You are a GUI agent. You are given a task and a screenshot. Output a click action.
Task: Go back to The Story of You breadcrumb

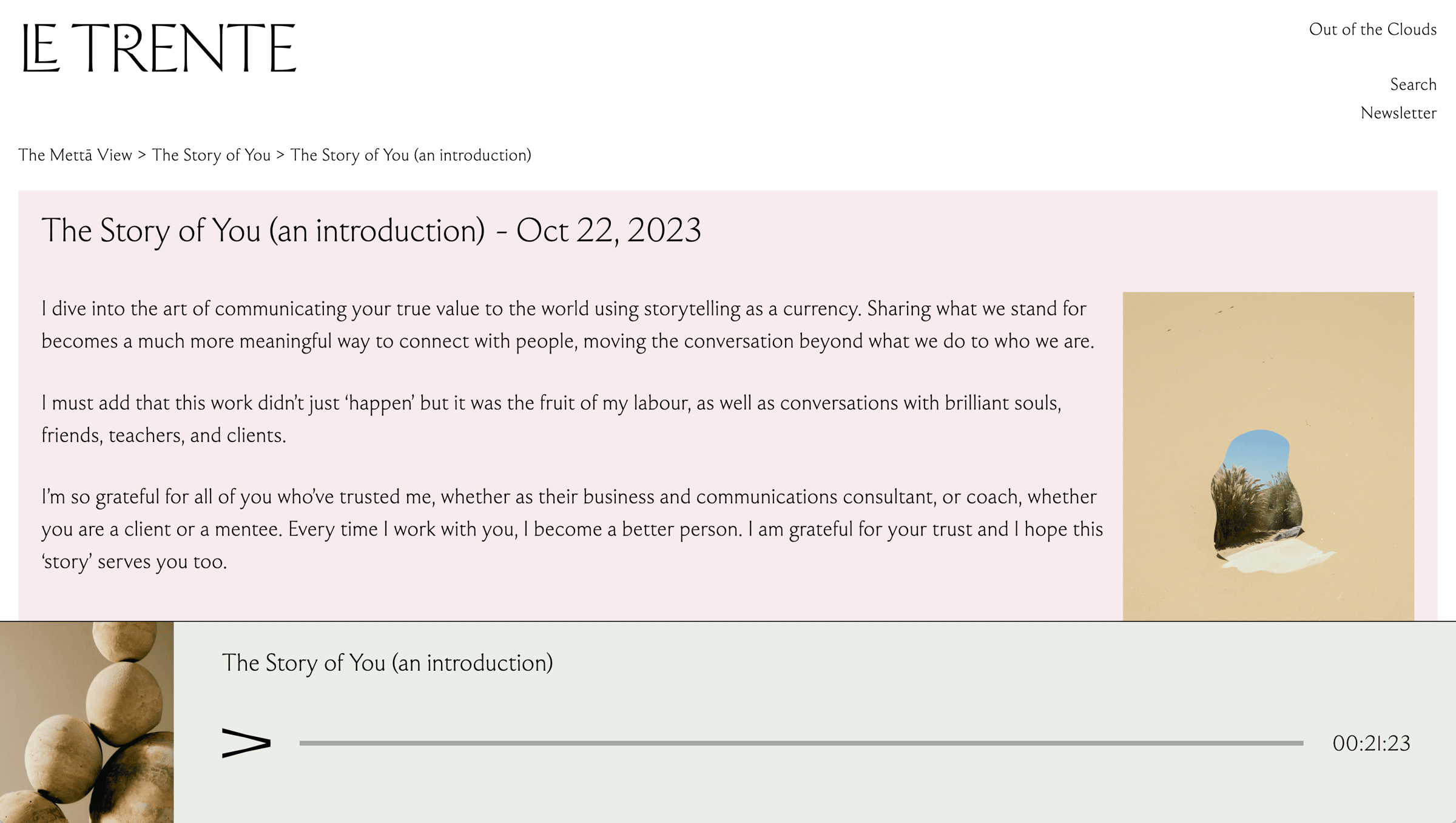pos(211,155)
